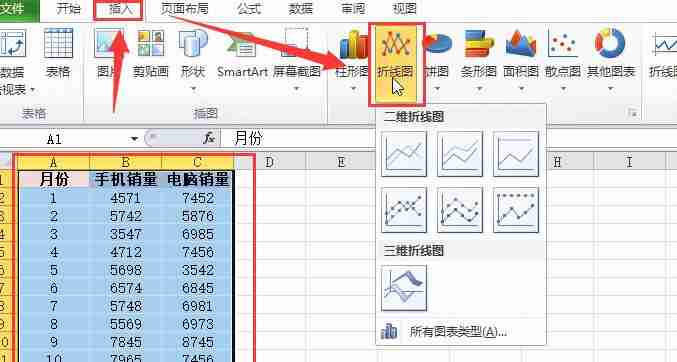Open the 页面布局 ribbon tab
The width and height of the screenshot is (677, 362).
click(185, 9)
